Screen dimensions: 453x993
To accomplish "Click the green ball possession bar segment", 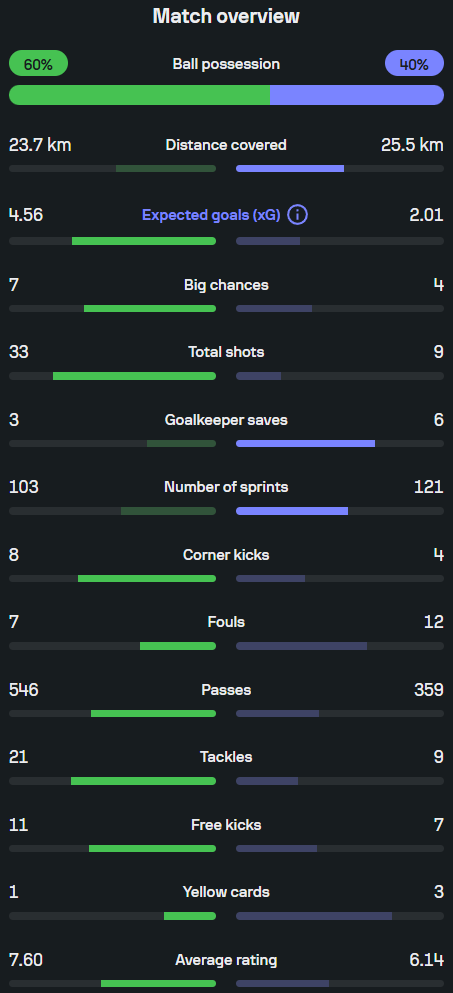I will click(139, 95).
